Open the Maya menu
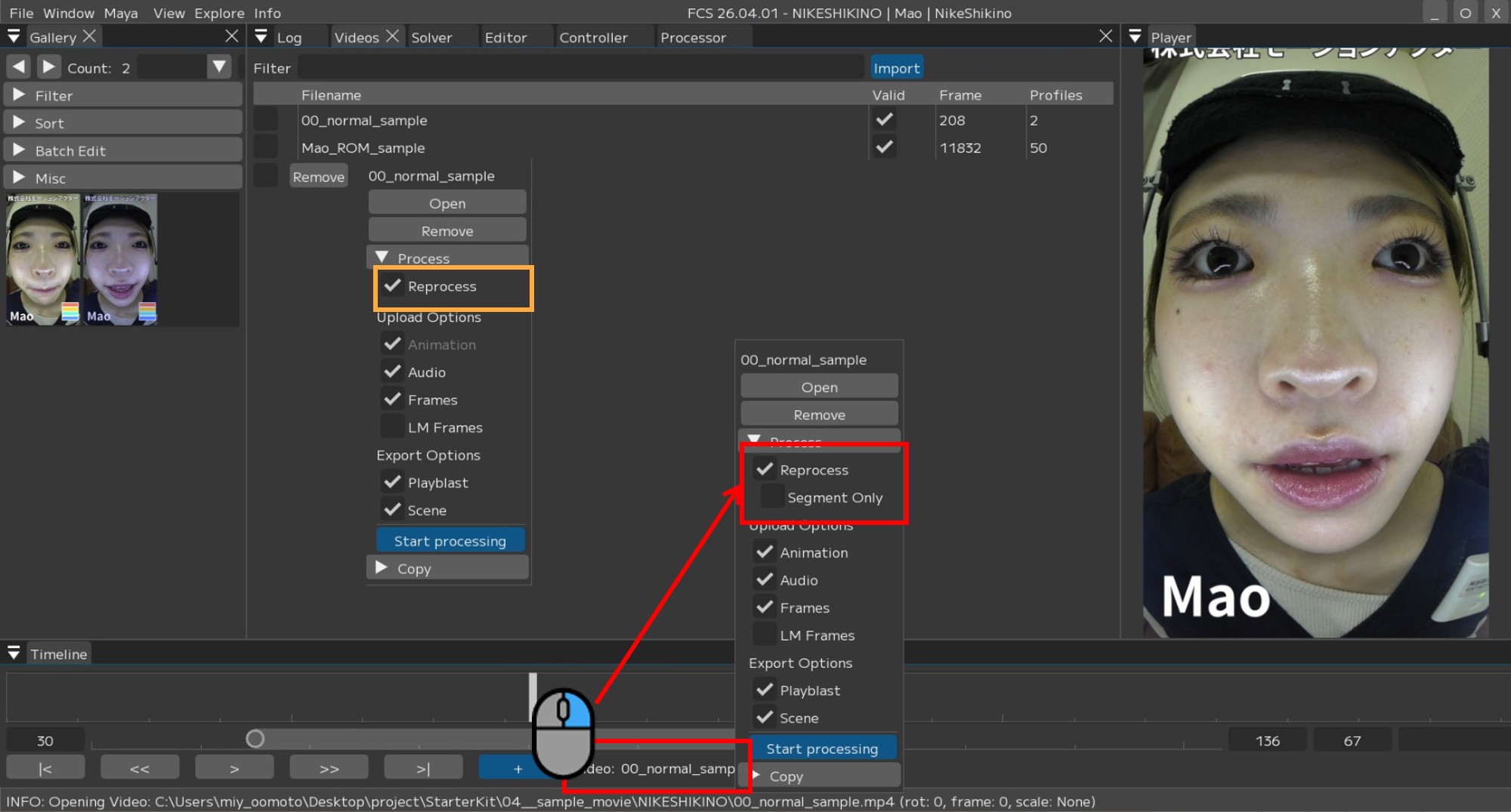 [121, 13]
